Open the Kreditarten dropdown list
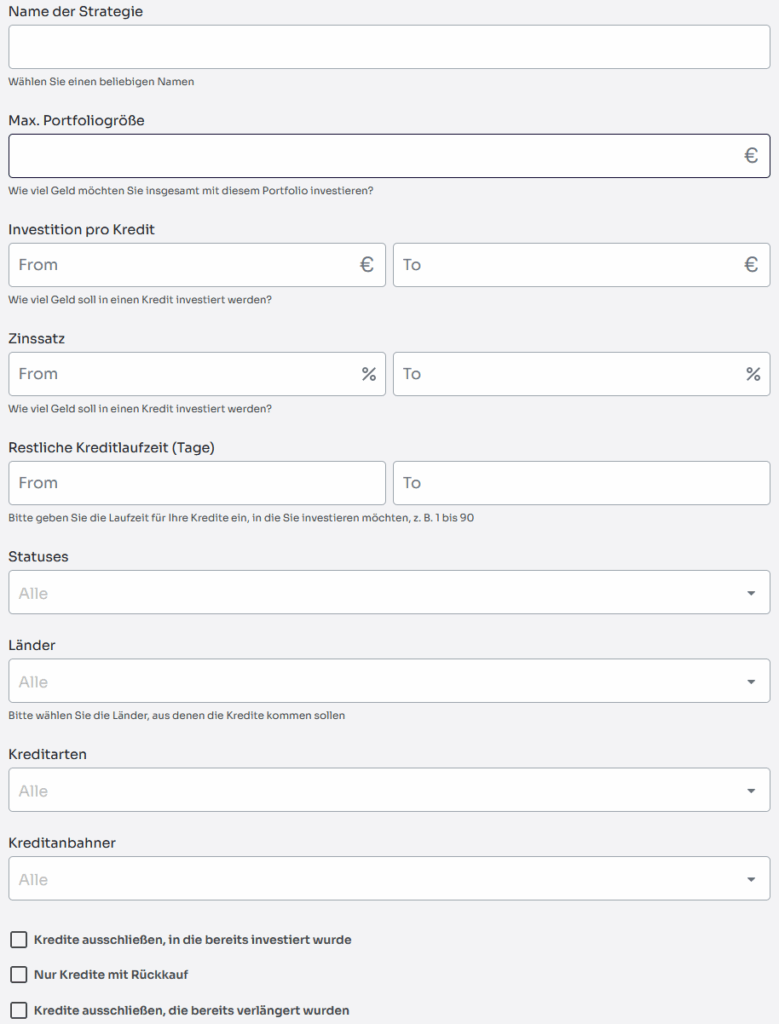 tap(389, 790)
